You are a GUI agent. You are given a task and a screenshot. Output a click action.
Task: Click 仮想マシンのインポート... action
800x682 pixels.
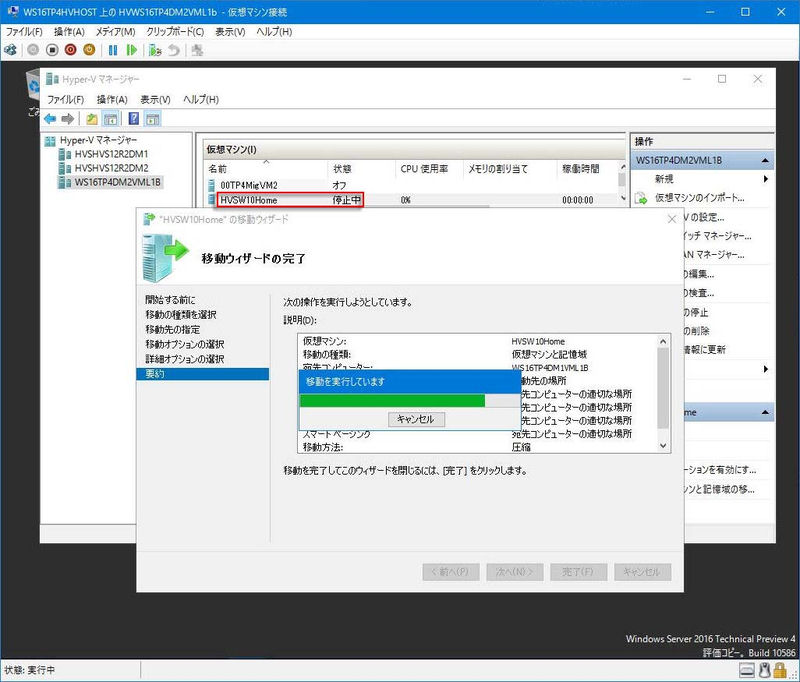tap(699, 198)
